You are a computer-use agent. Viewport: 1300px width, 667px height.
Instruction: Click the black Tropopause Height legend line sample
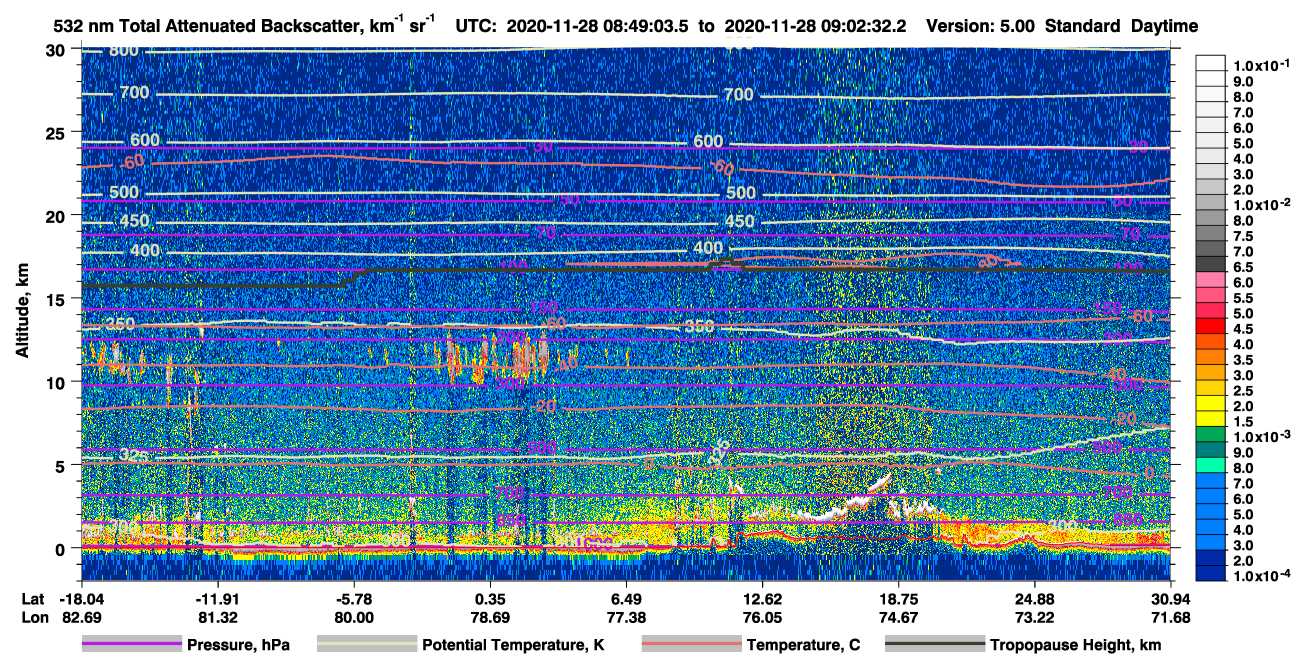coord(935,645)
